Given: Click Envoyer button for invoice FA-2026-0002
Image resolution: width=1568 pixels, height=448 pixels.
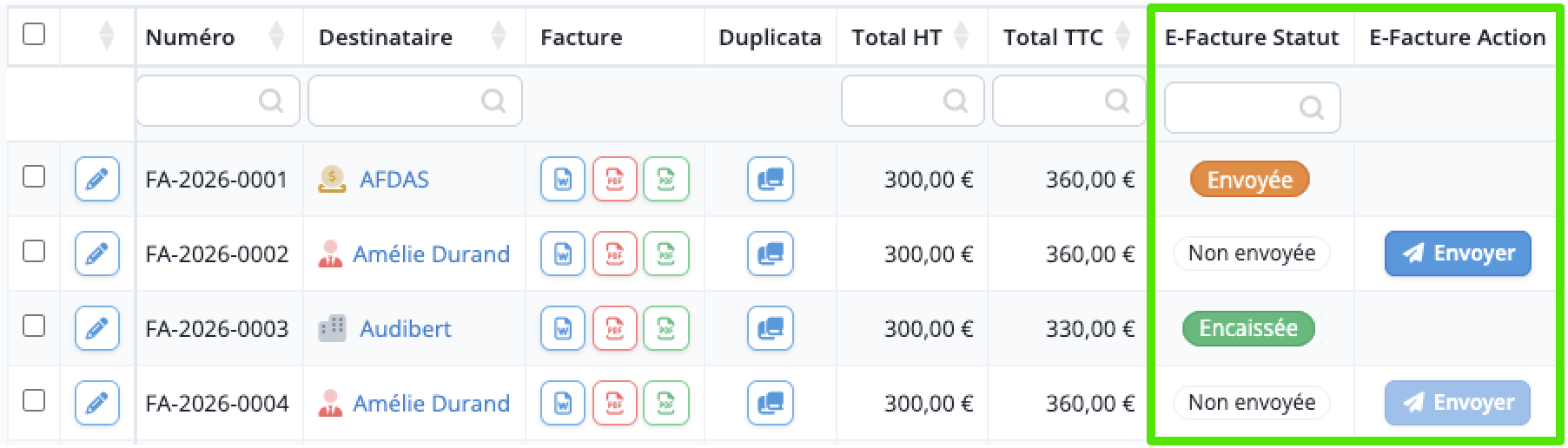Looking at the screenshot, I should tap(1458, 254).
